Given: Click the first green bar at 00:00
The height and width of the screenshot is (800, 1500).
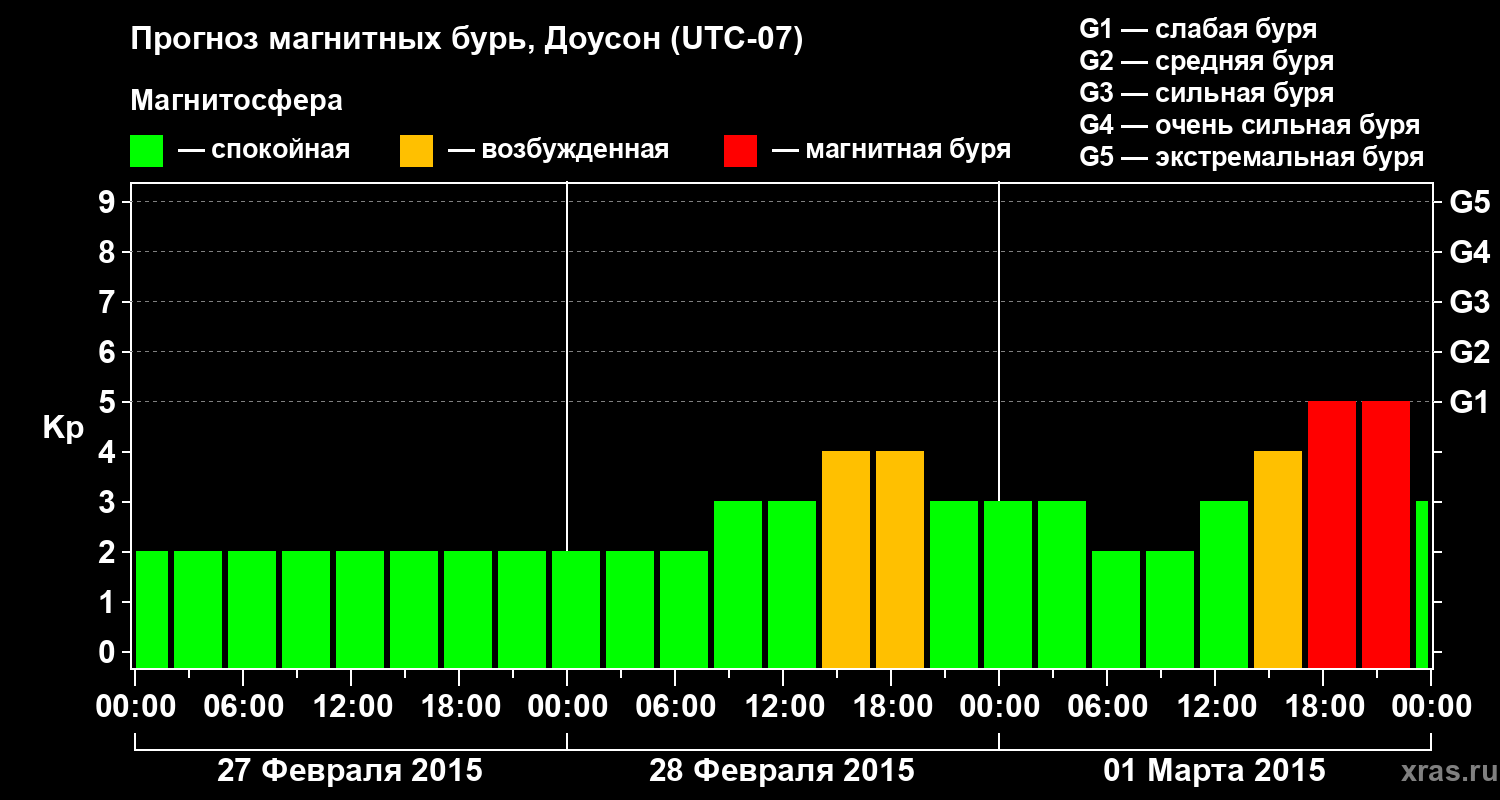Looking at the screenshot, I should point(152,610).
